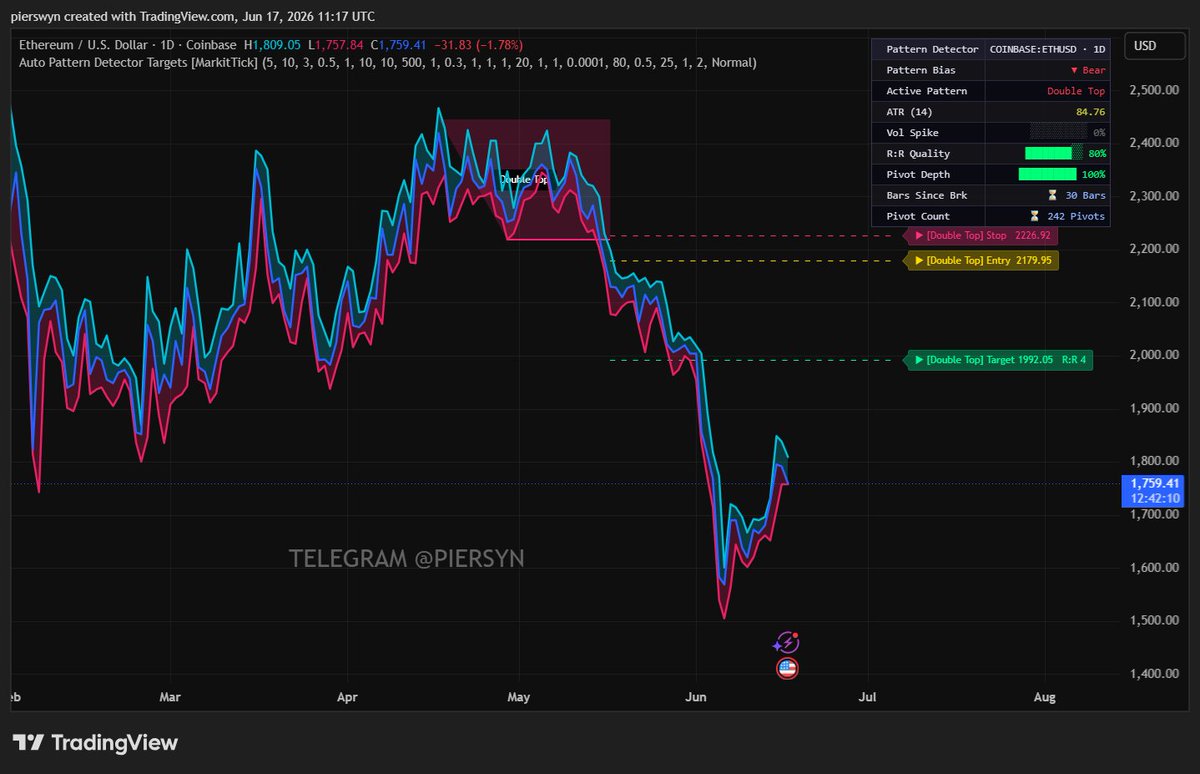Click the Jul label on time axis
Screen dimensions: 1200x774
pos(867,696)
